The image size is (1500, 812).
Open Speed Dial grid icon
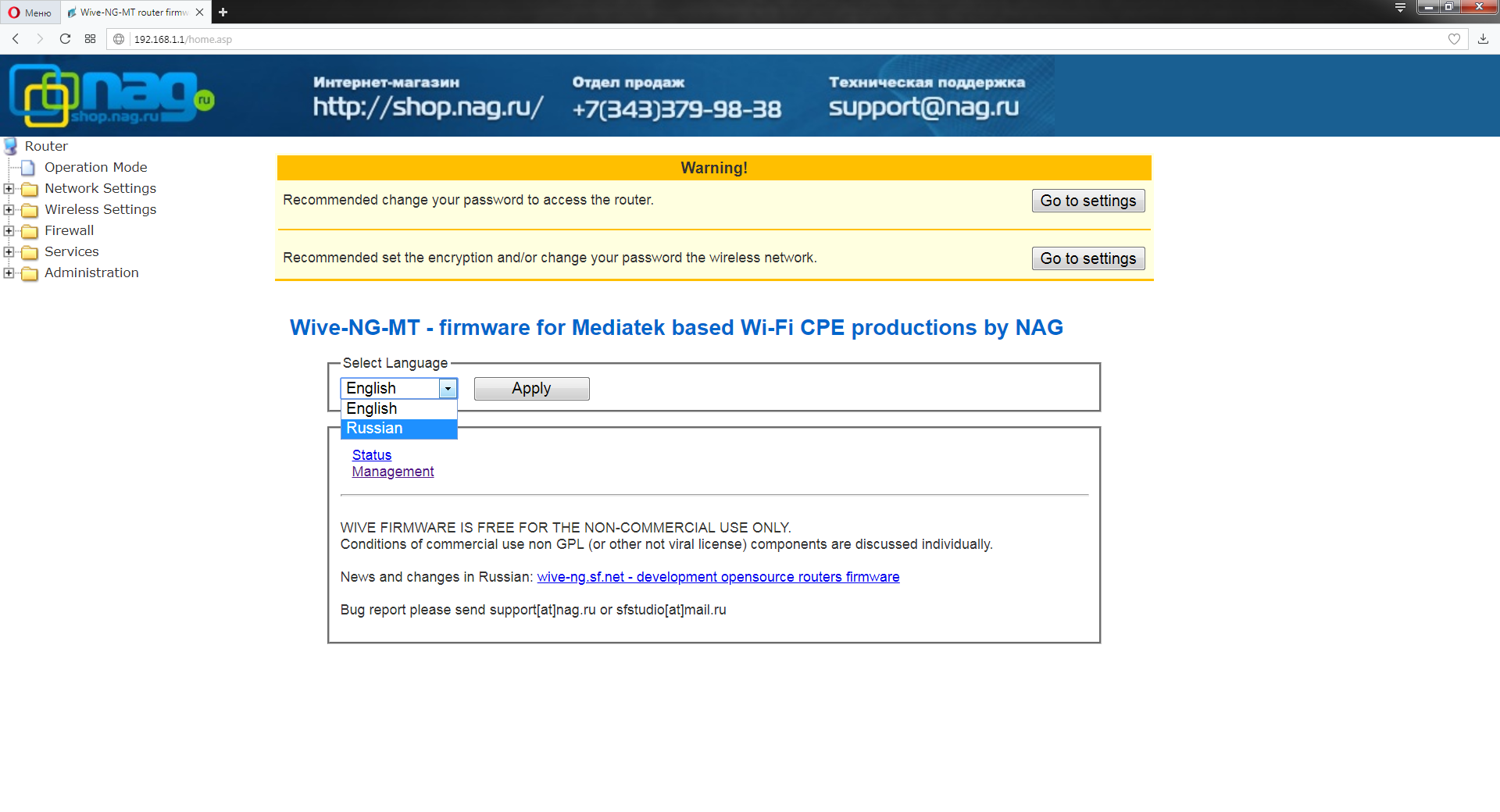[91, 39]
